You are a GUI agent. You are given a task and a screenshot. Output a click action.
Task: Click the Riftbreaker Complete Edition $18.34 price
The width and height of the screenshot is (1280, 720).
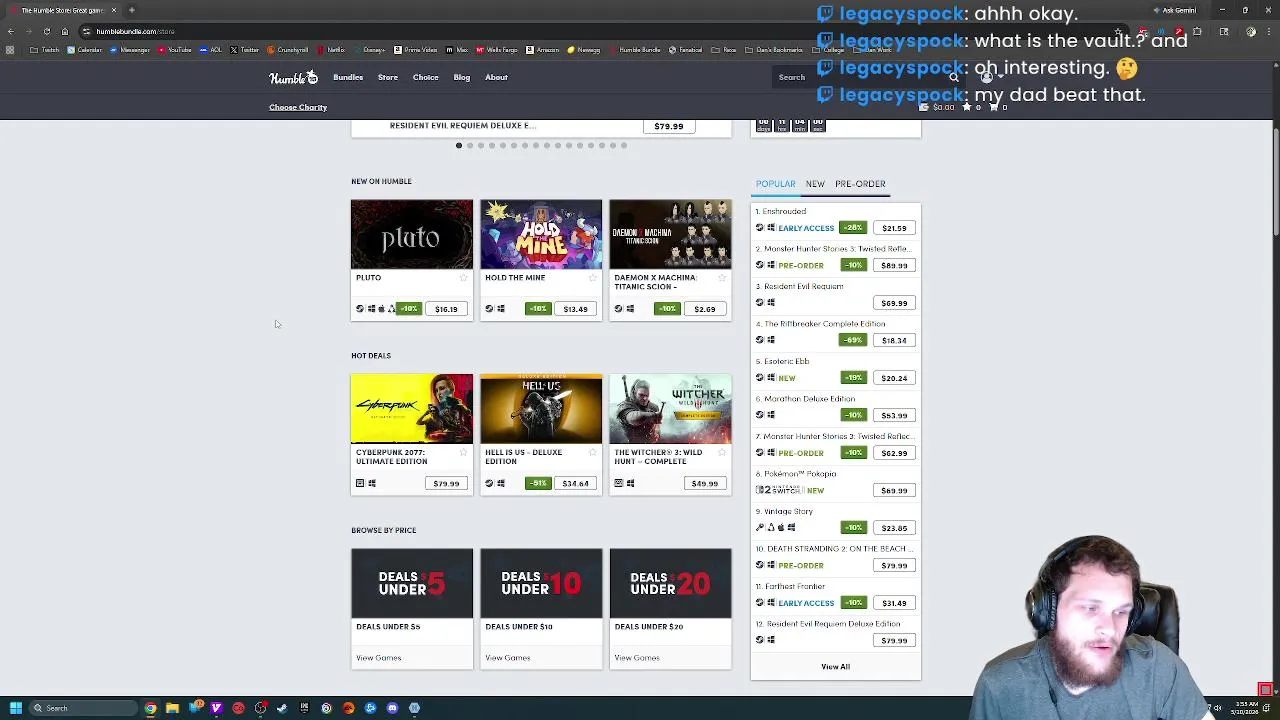click(894, 341)
